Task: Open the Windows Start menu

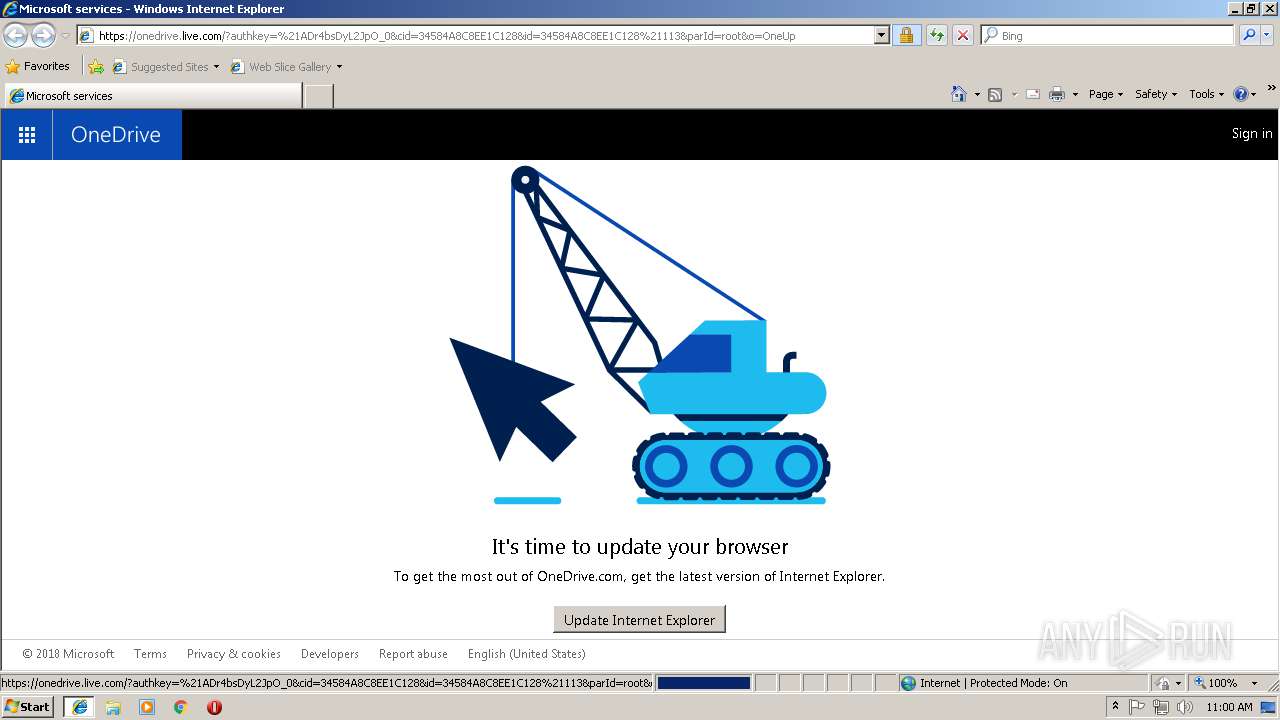Action: (27, 707)
